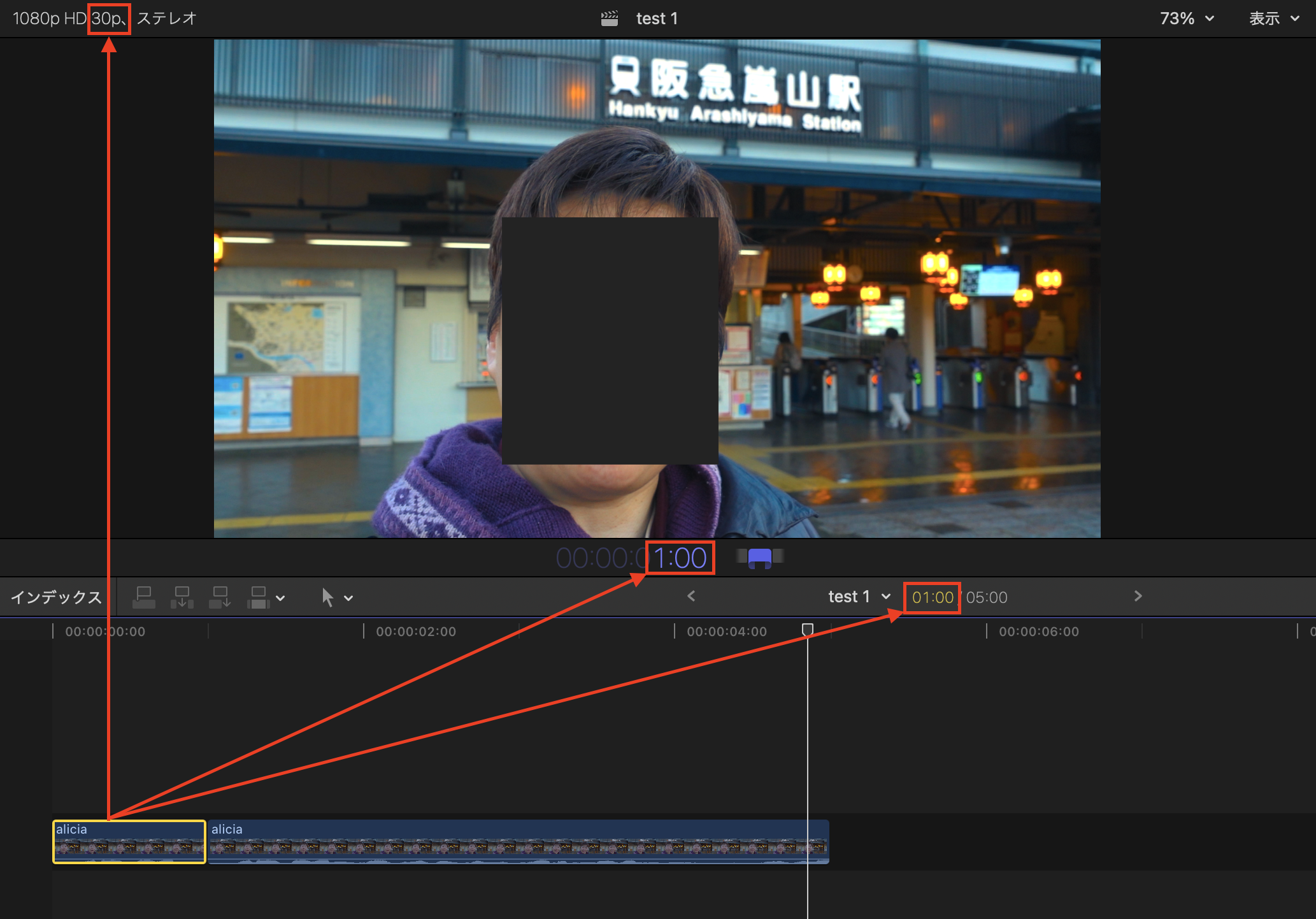Go forward in timeline history arrow
This screenshot has height=919, width=1316.
(1138, 597)
